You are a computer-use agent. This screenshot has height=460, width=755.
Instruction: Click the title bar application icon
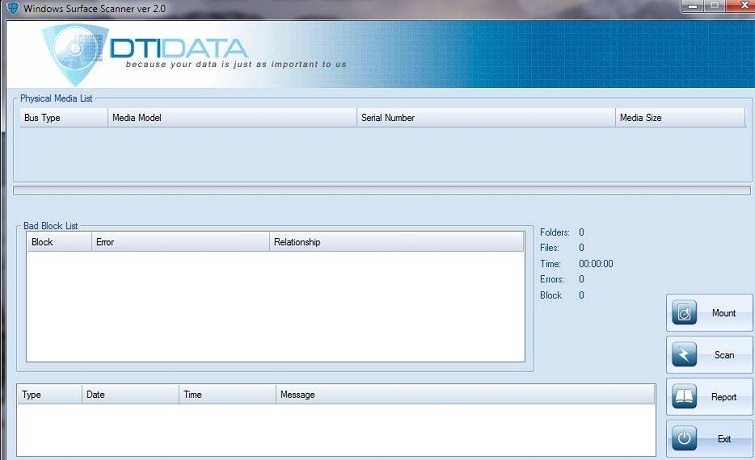coord(12,8)
